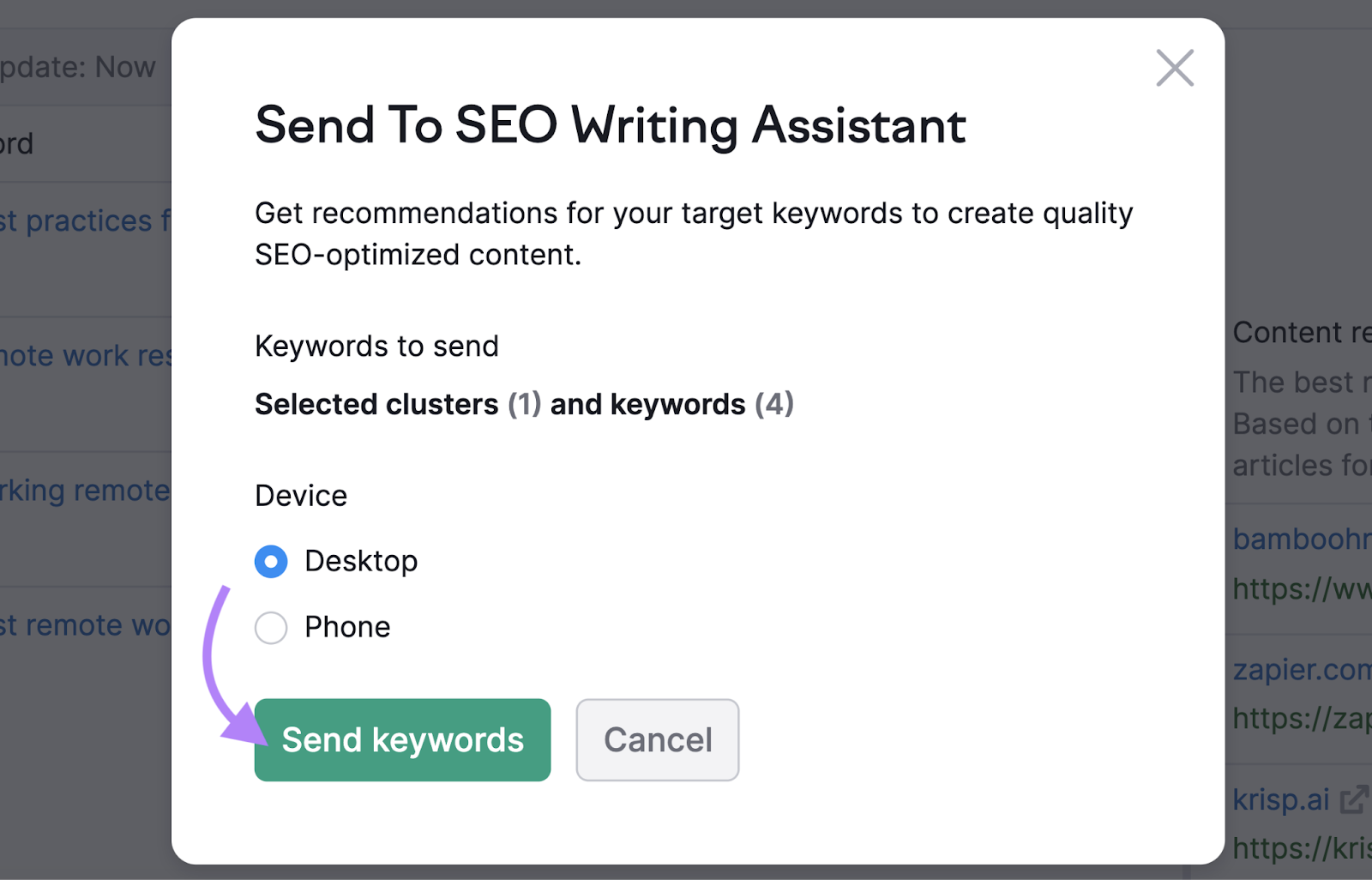Click the 'rking remote' keyword link
Viewport: 1372px width, 880px height.
[x=86, y=490]
